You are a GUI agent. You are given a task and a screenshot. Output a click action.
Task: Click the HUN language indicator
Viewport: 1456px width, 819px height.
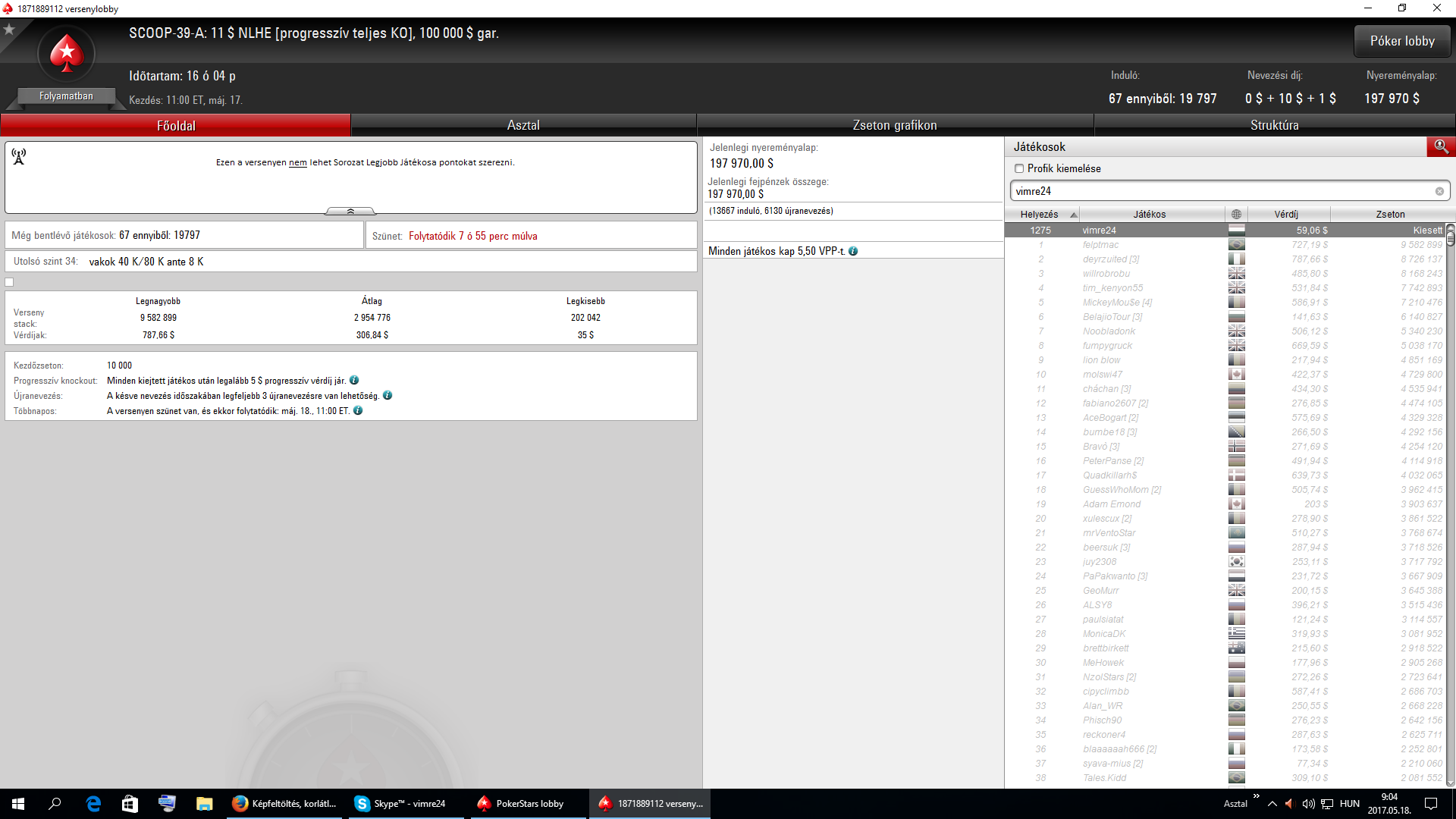click(x=1350, y=804)
